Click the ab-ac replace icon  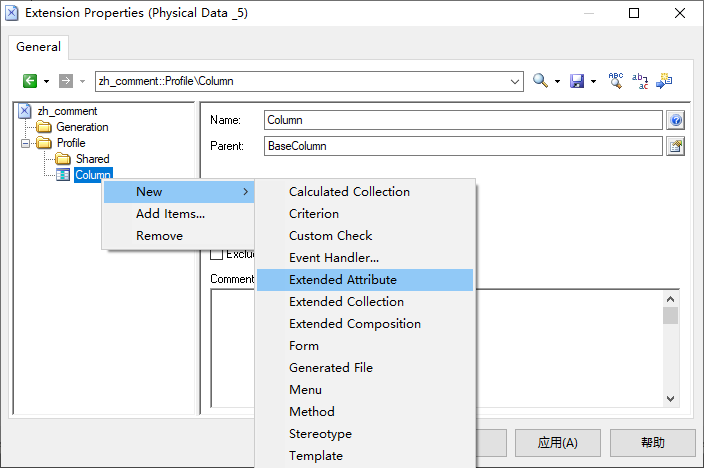click(640, 81)
